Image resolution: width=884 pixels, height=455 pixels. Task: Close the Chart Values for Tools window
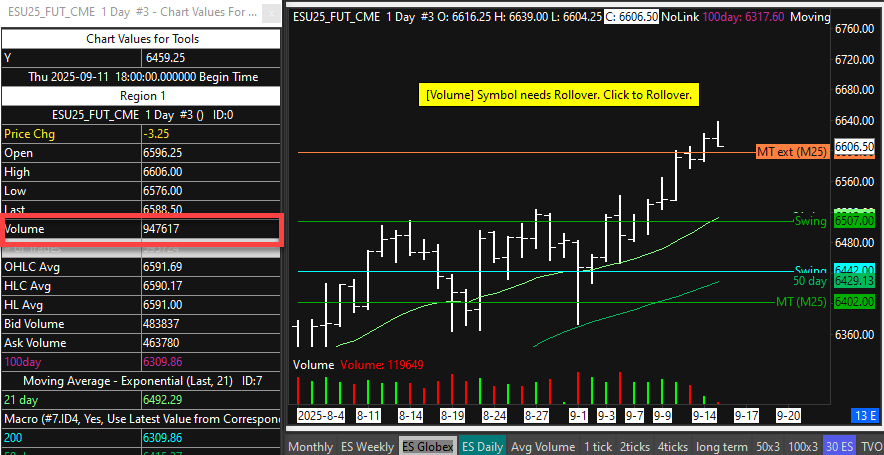[x=272, y=14]
